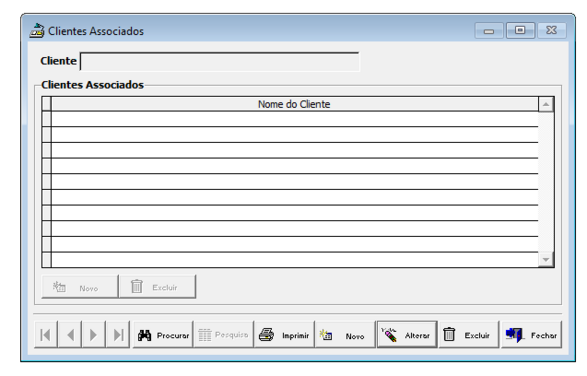Create a record with bottom toolbar Novo
Image resolution: width=587 pixels, height=376 pixels.
(x=345, y=334)
